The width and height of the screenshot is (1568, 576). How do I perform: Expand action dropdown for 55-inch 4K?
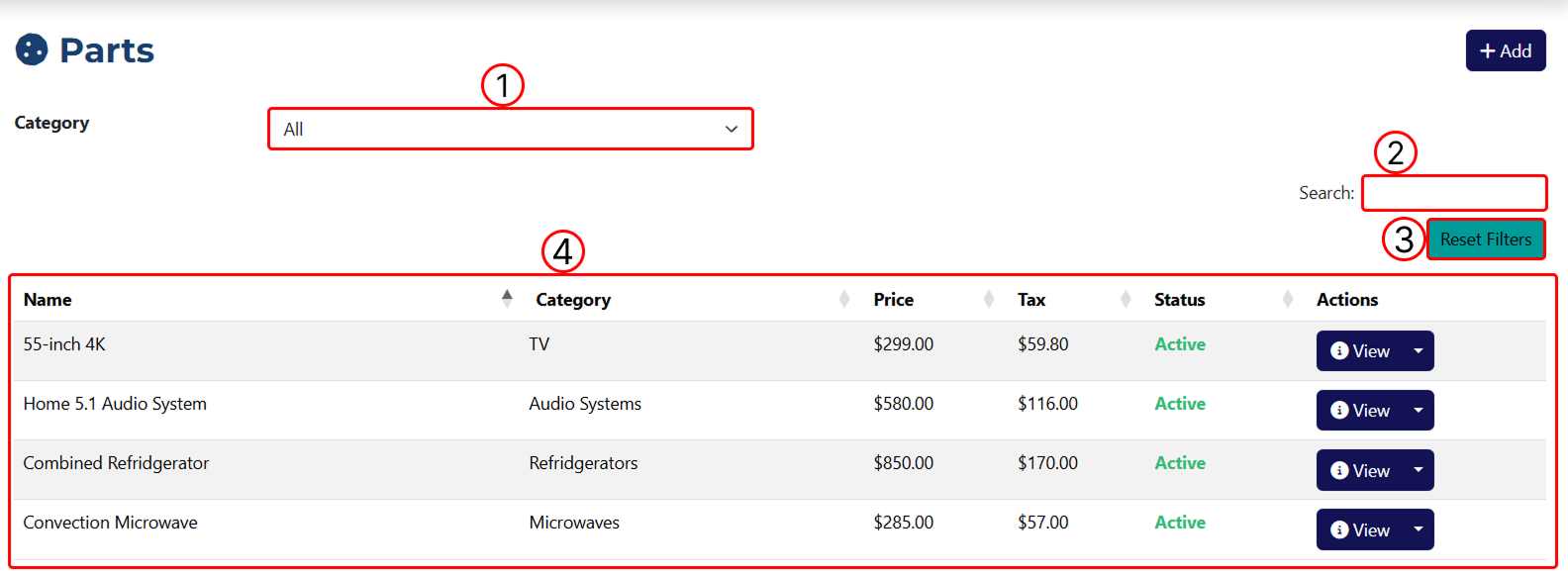1418,351
